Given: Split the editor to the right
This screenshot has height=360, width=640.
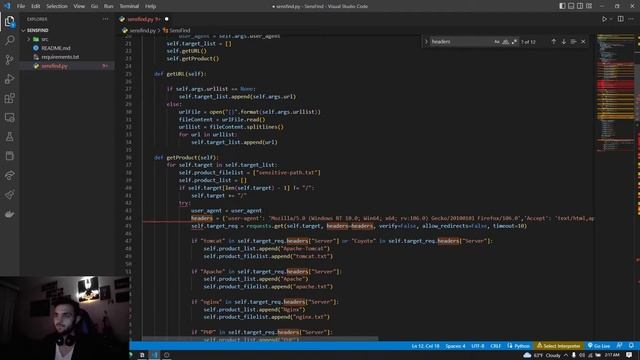Looking at the screenshot, I should click(x=620, y=19).
